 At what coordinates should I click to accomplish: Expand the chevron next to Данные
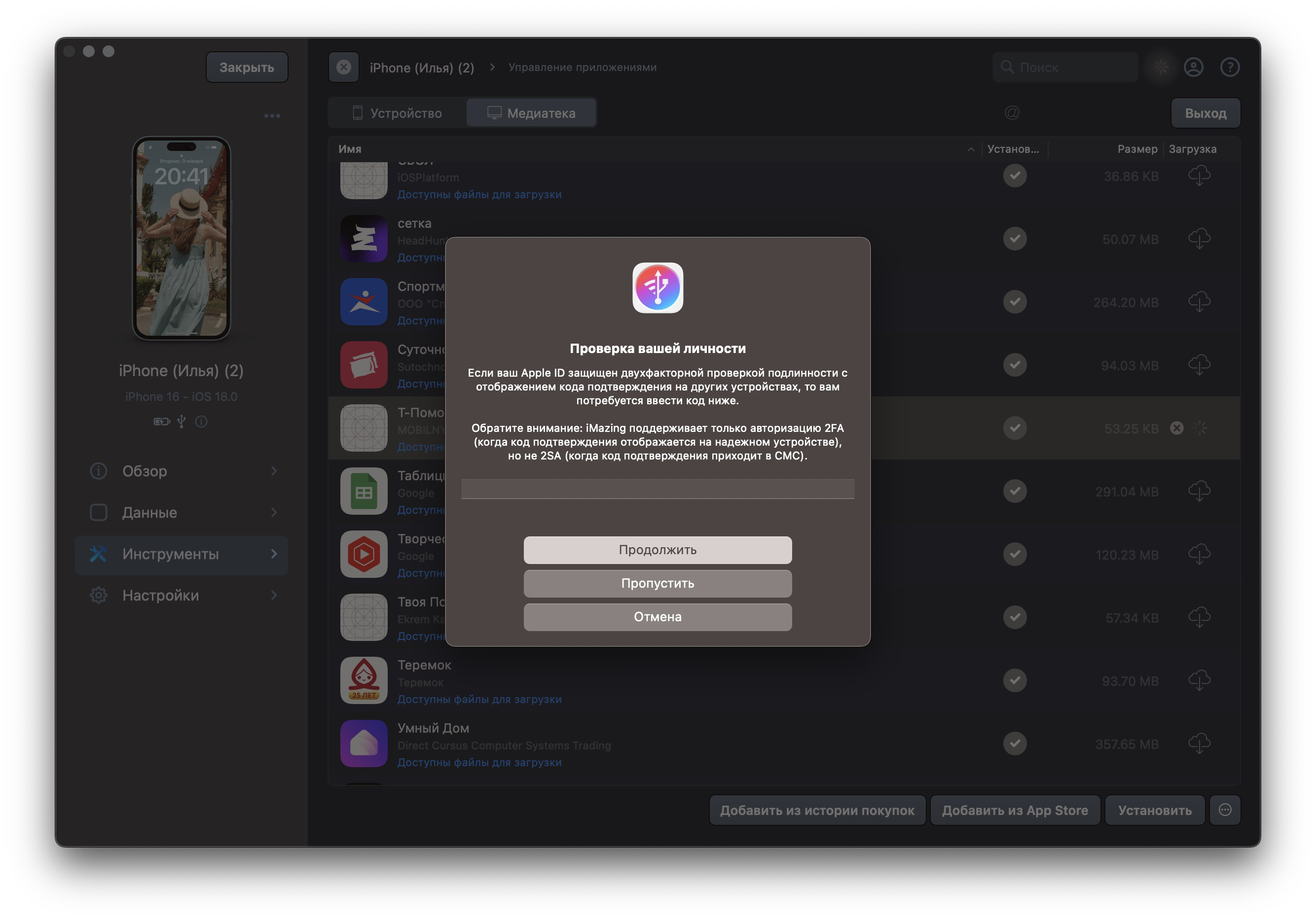(274, 513)
